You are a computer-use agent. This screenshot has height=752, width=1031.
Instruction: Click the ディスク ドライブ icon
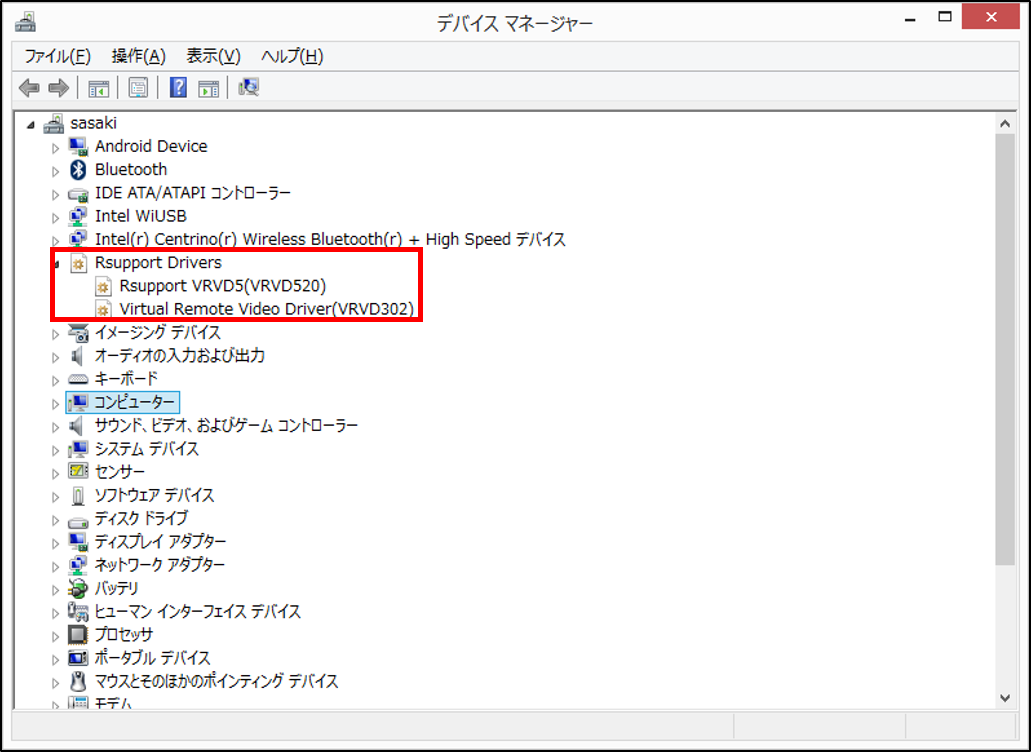coord(78,523)
